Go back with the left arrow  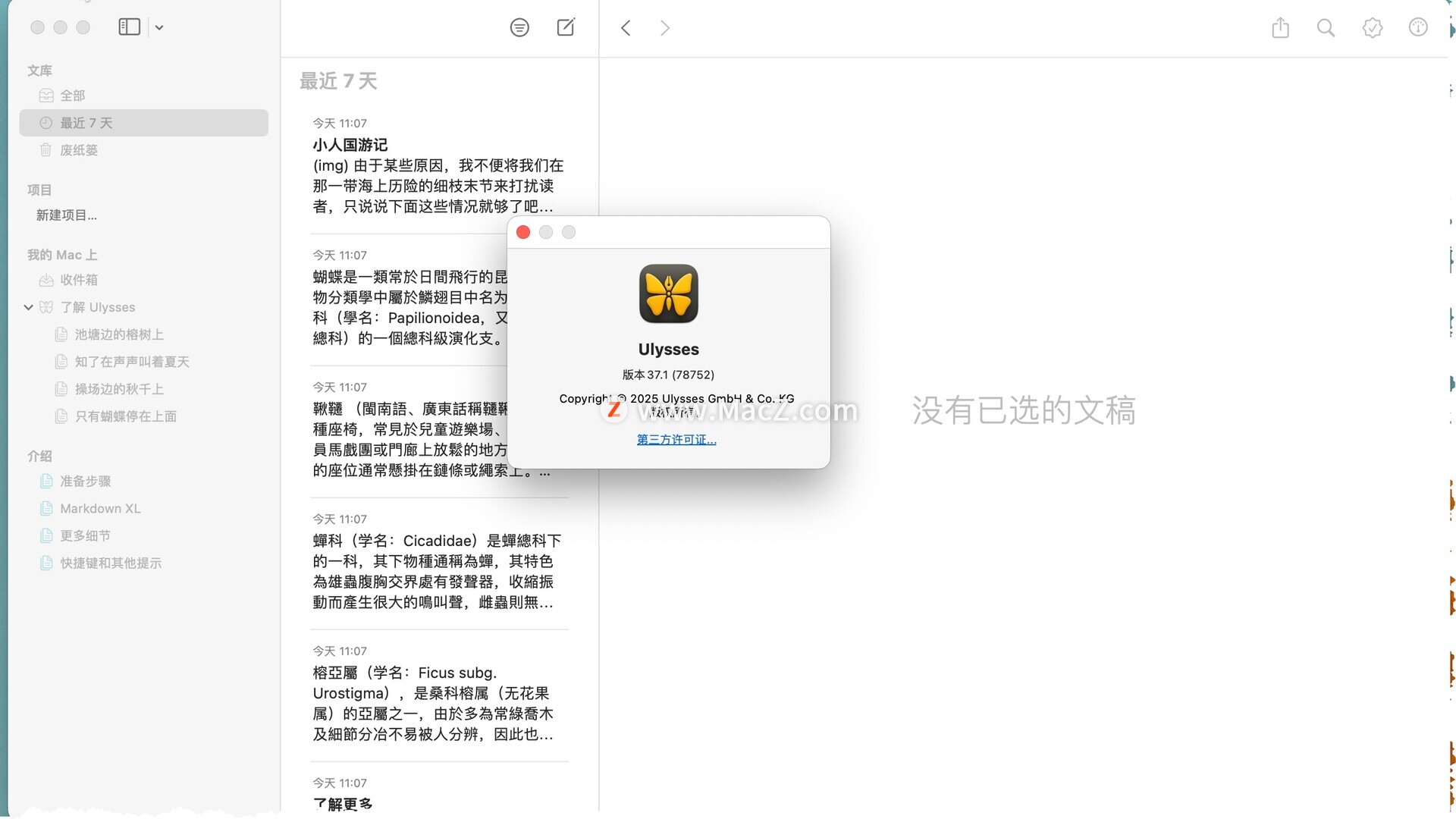click(x=626, y=28)
